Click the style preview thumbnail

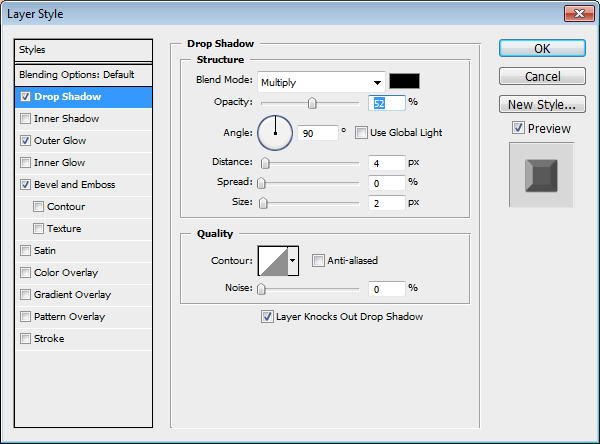pos(541,175)
